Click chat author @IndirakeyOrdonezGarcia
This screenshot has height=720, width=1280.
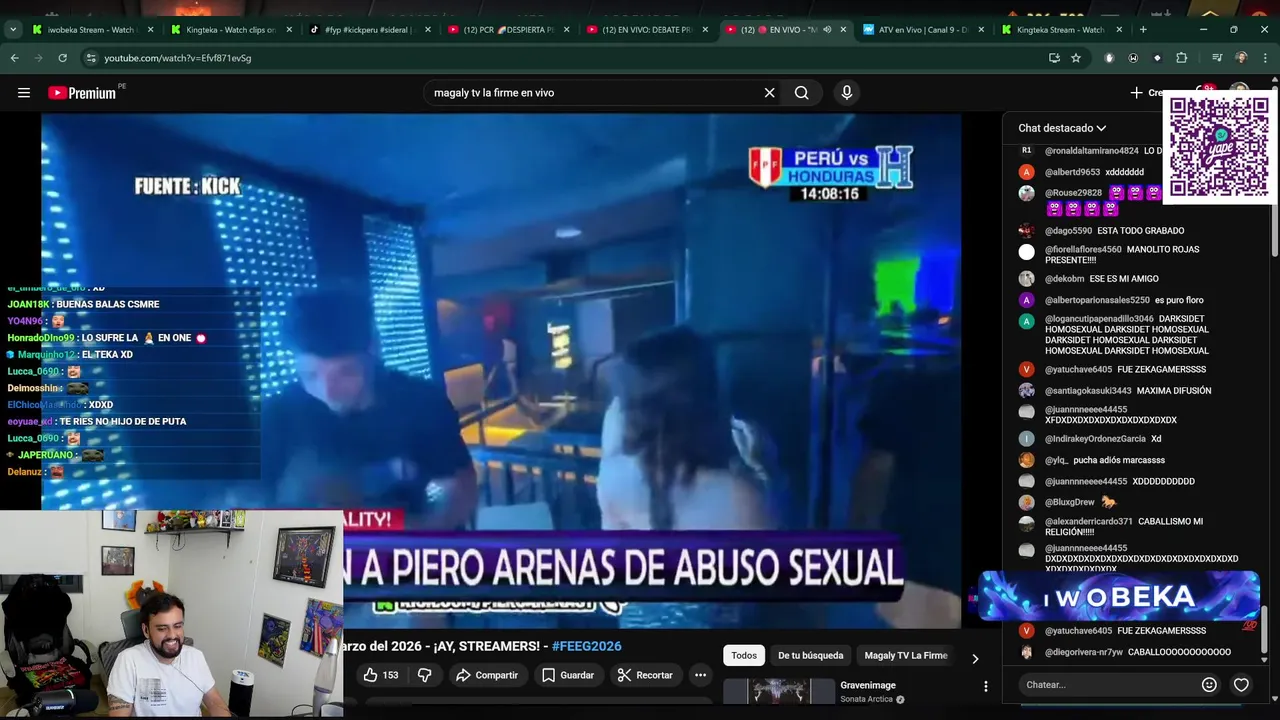[1095, 439]
